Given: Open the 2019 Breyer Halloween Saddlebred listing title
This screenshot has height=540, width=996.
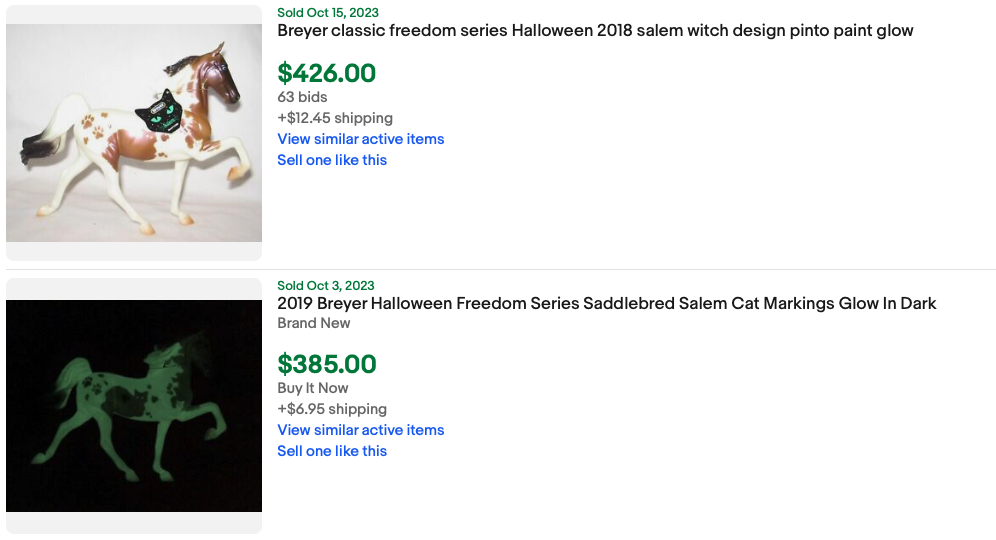Looking at the screenshot, I should coord(606,303).
